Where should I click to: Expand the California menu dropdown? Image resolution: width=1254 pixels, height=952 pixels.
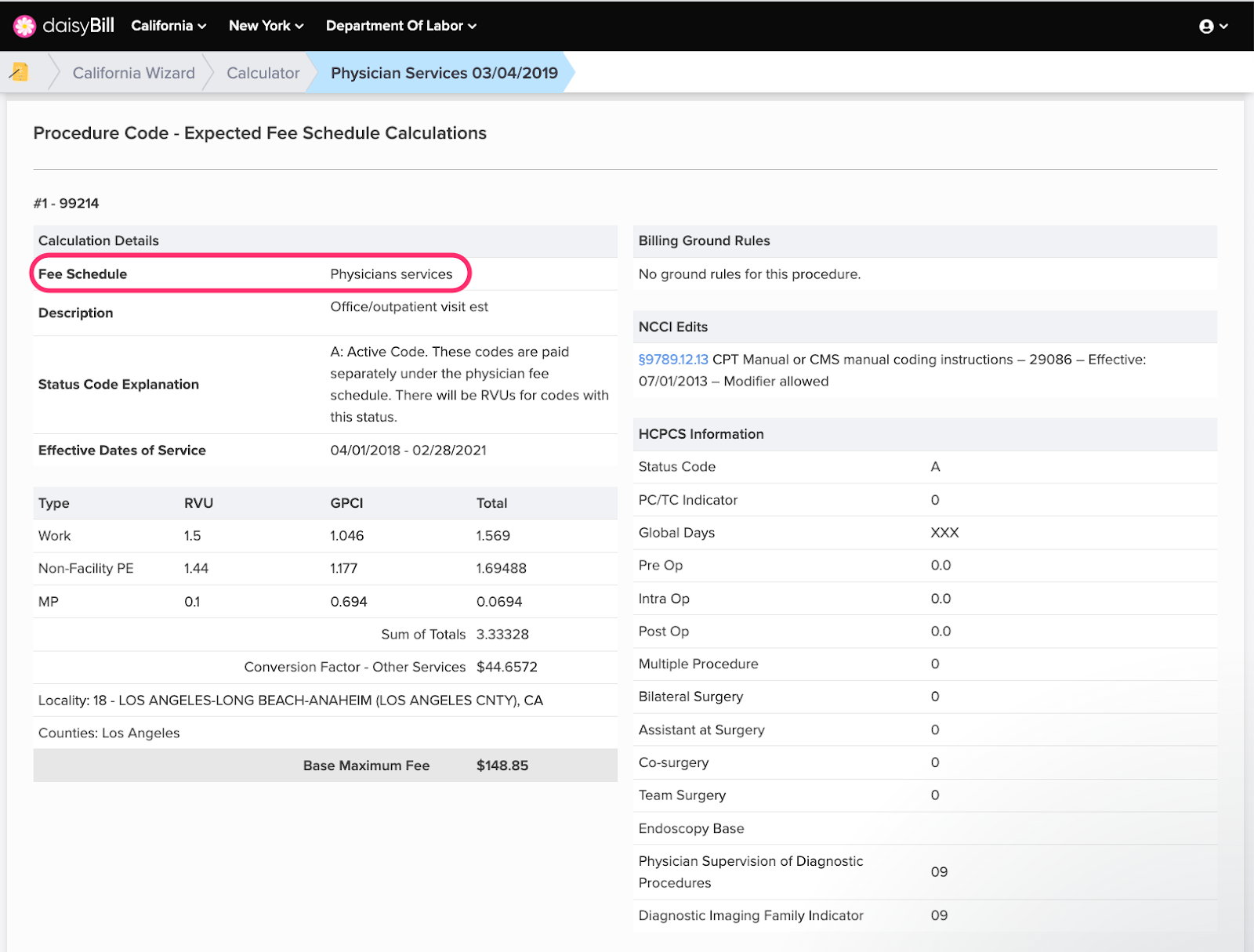click(169, 26)
